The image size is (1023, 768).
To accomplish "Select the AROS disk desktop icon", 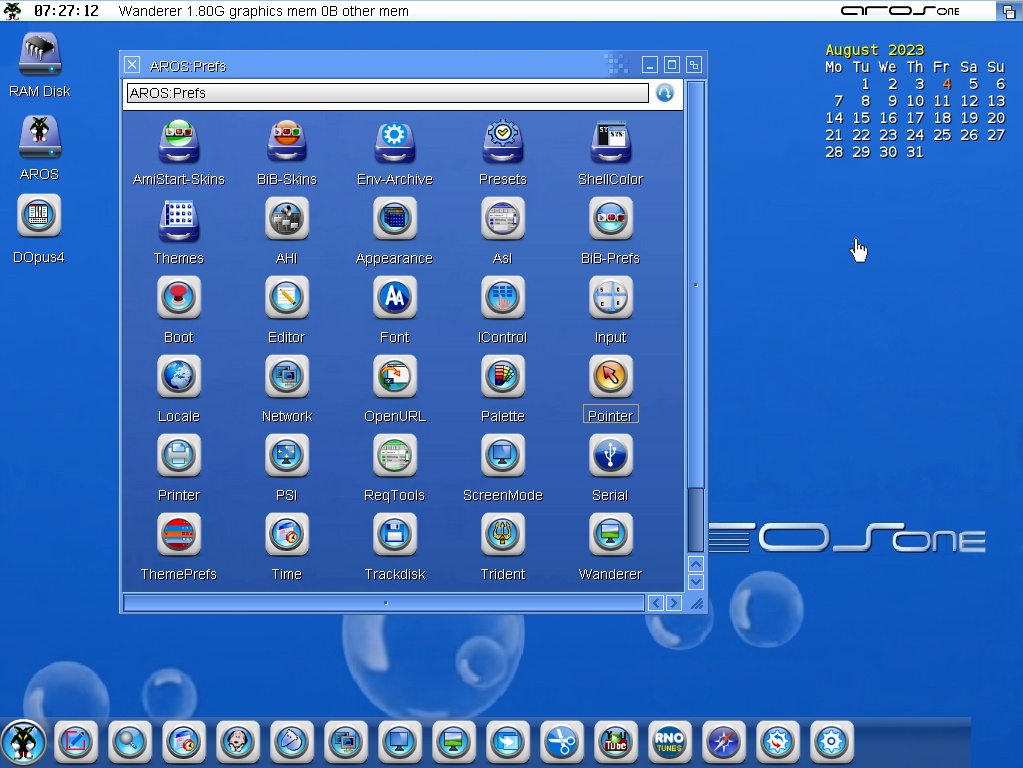I will click(x=40, y=137).
